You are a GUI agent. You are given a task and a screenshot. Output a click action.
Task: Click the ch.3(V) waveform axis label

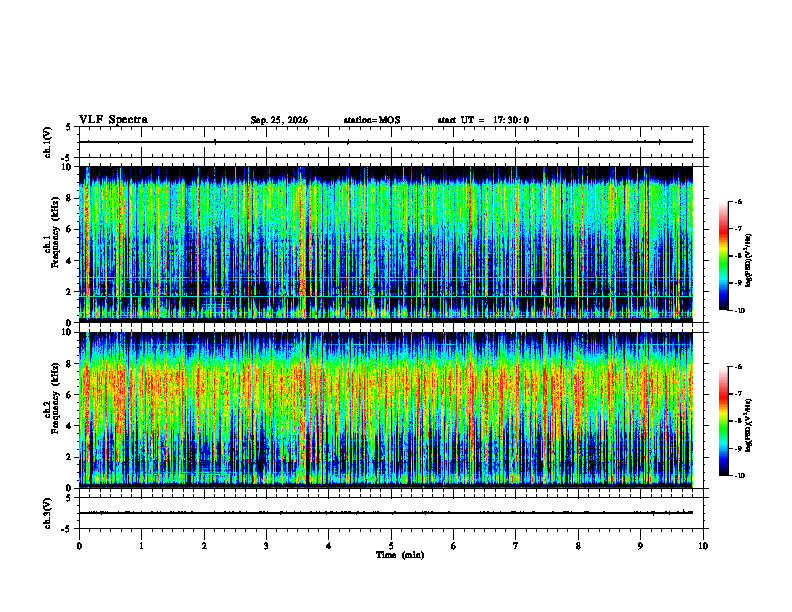(48, 513)
